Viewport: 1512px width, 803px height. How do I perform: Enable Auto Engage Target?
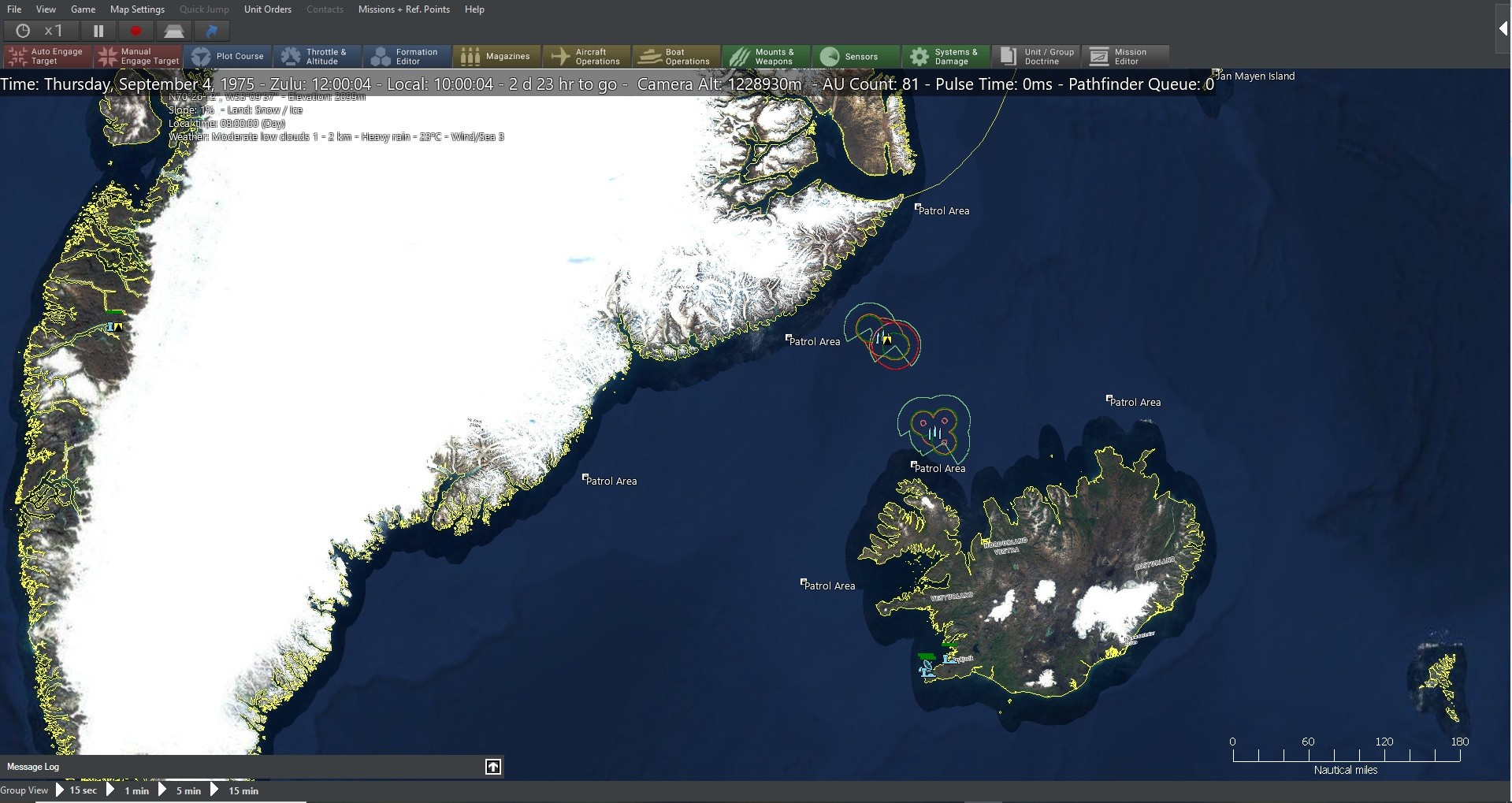click(45, 56)
